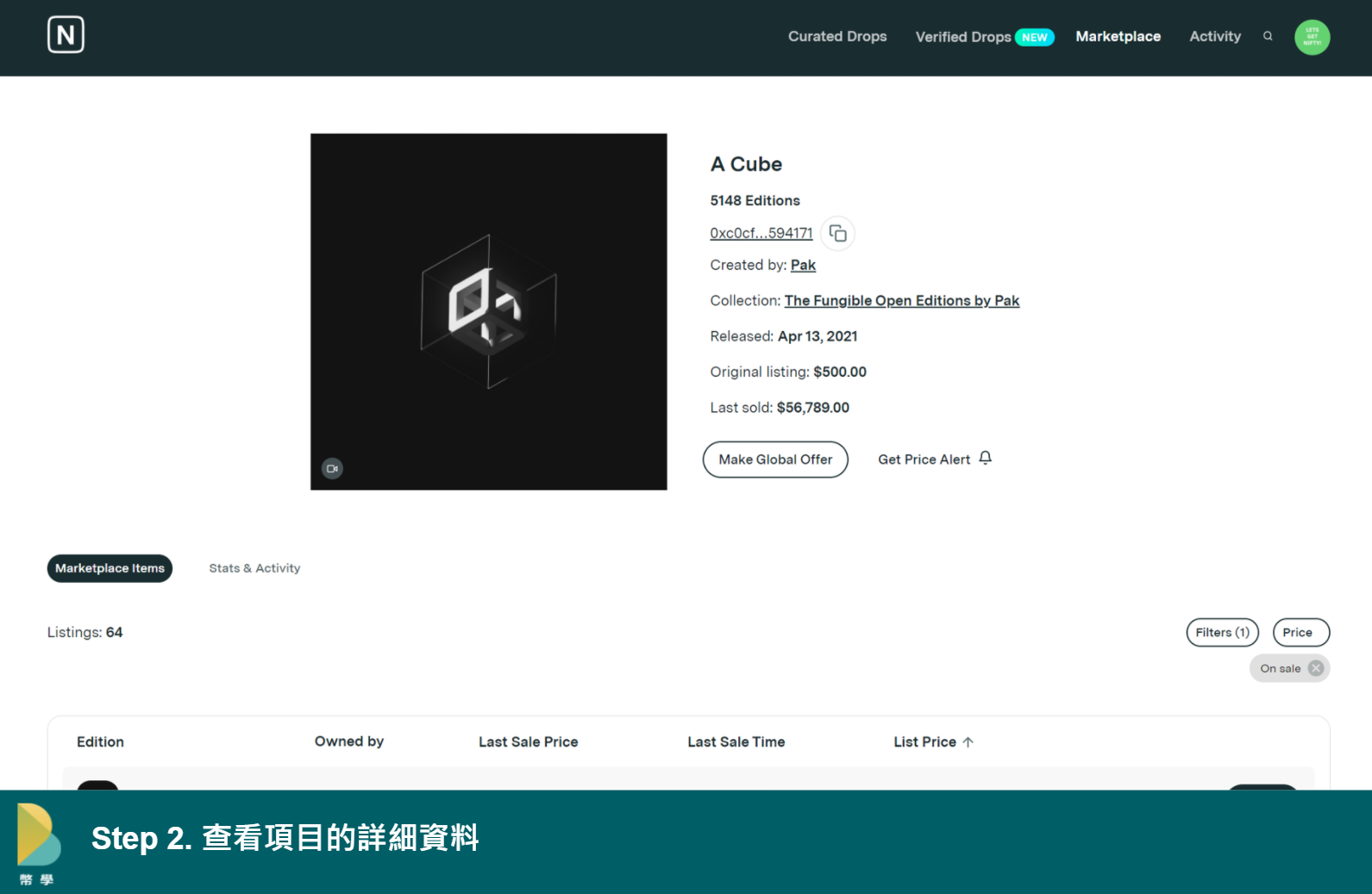The image size is (1372, 894).
Task: Open creator Pak profile link
Action: [x=803, y=266]
